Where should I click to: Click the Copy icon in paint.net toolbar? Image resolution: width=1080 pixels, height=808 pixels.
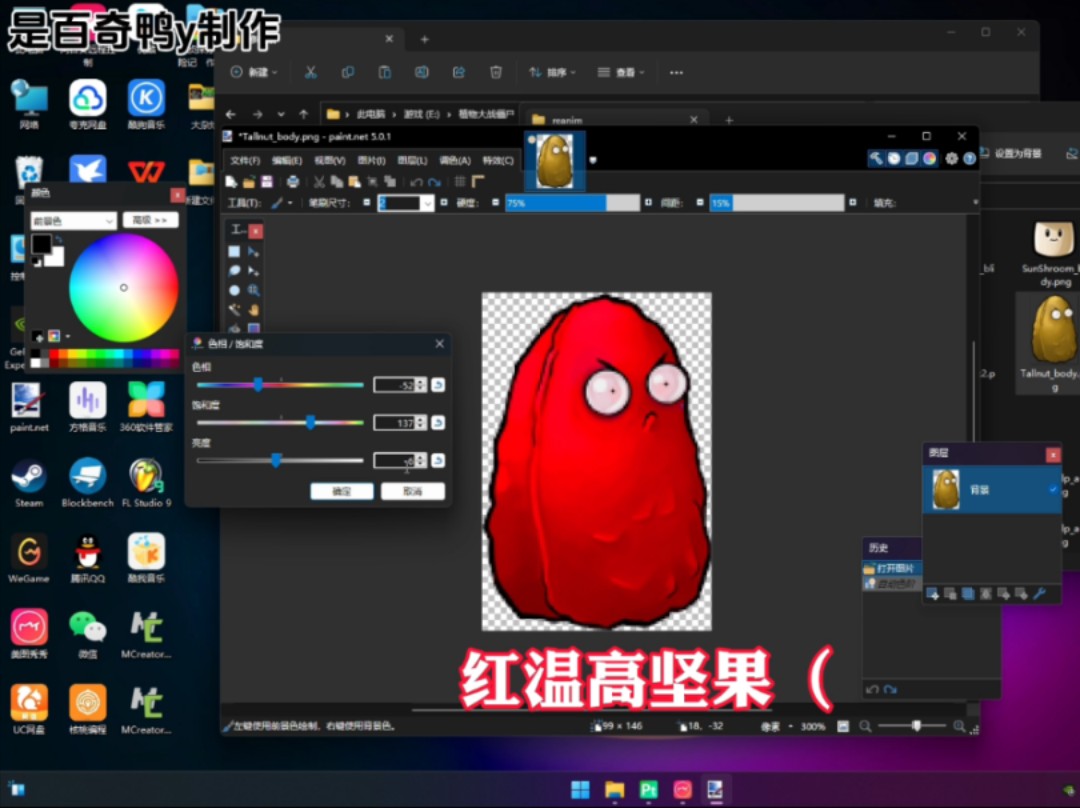click(337, 182)
